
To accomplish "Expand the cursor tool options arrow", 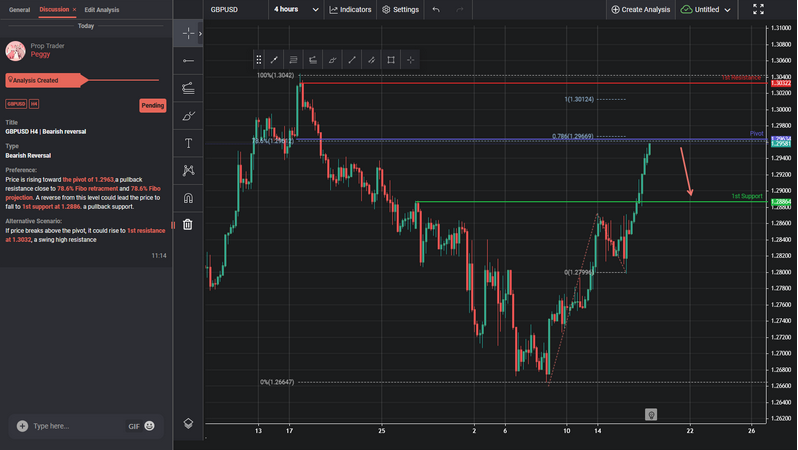I will pos(201,34).
